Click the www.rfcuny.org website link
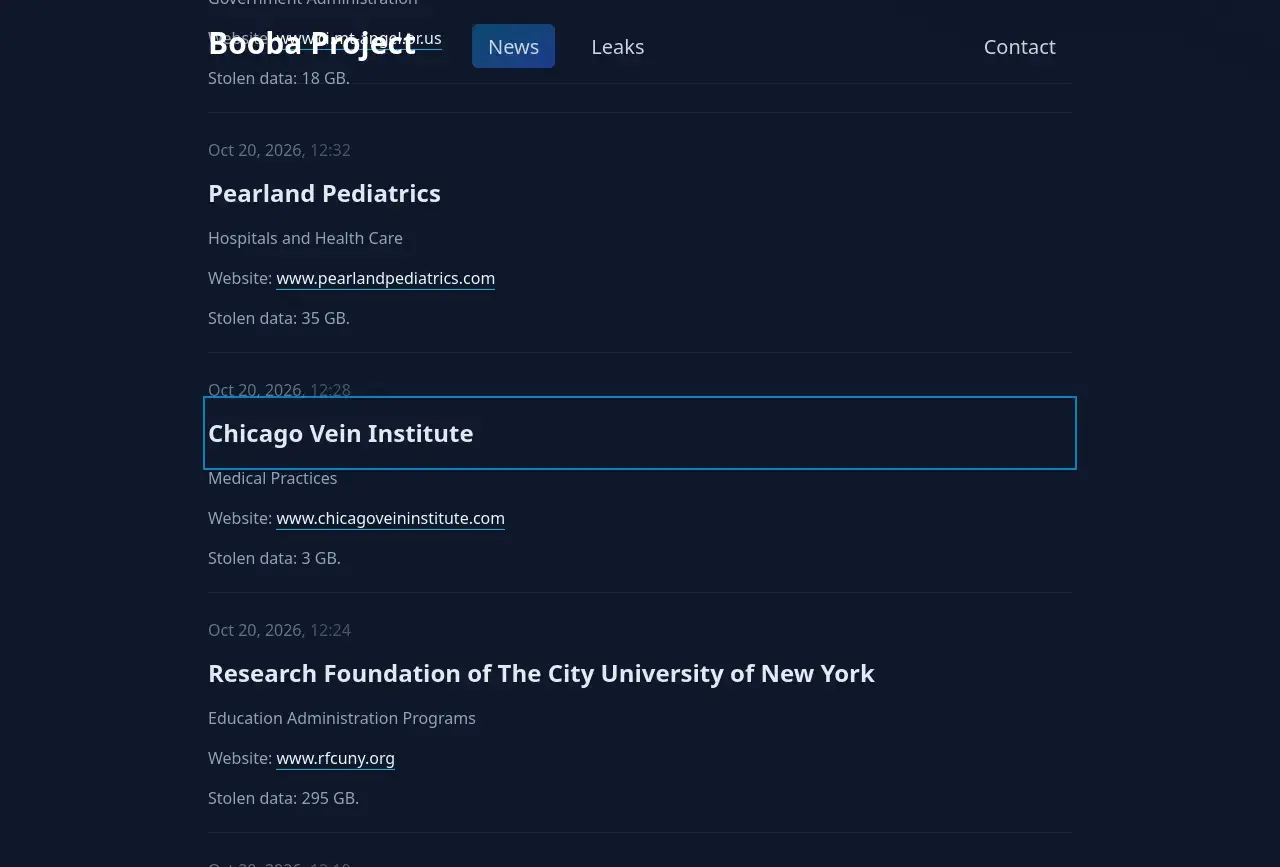The image size is (1280, 867). click(x=336, y=758)
